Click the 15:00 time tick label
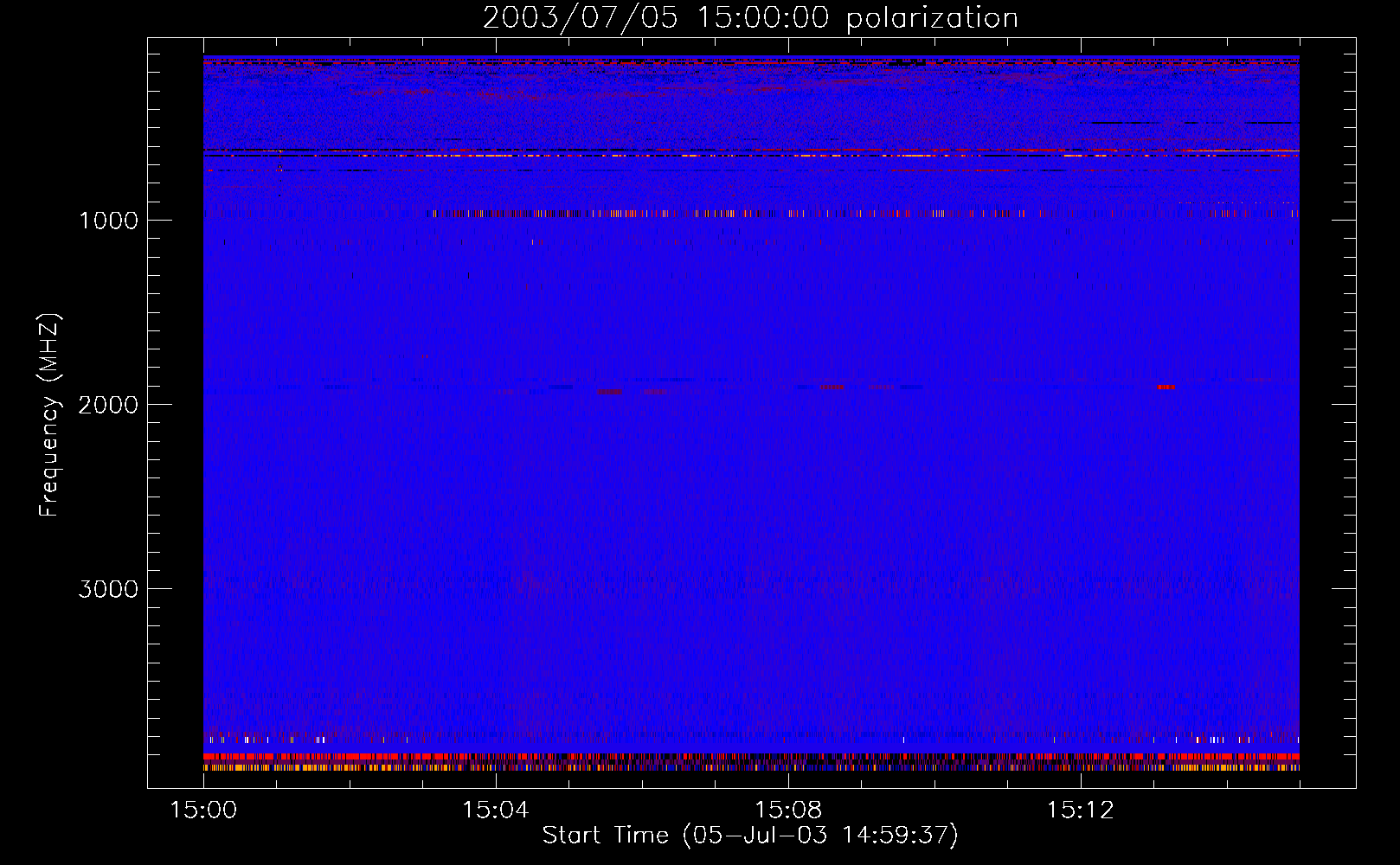 coord(203,811)
